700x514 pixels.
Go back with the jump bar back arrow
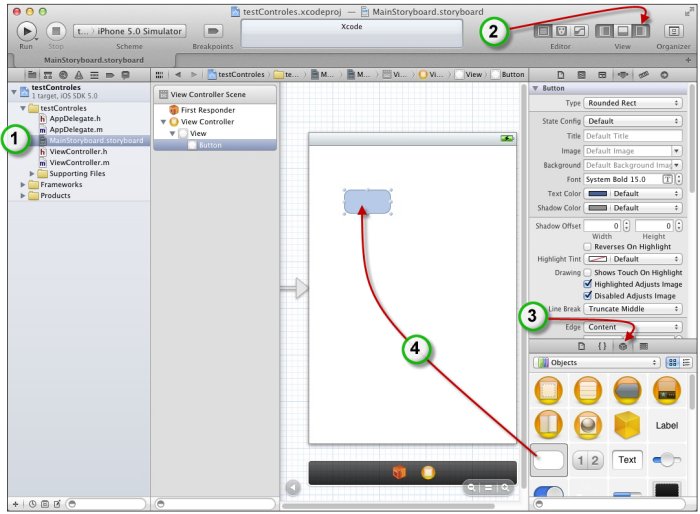[178, 75]
